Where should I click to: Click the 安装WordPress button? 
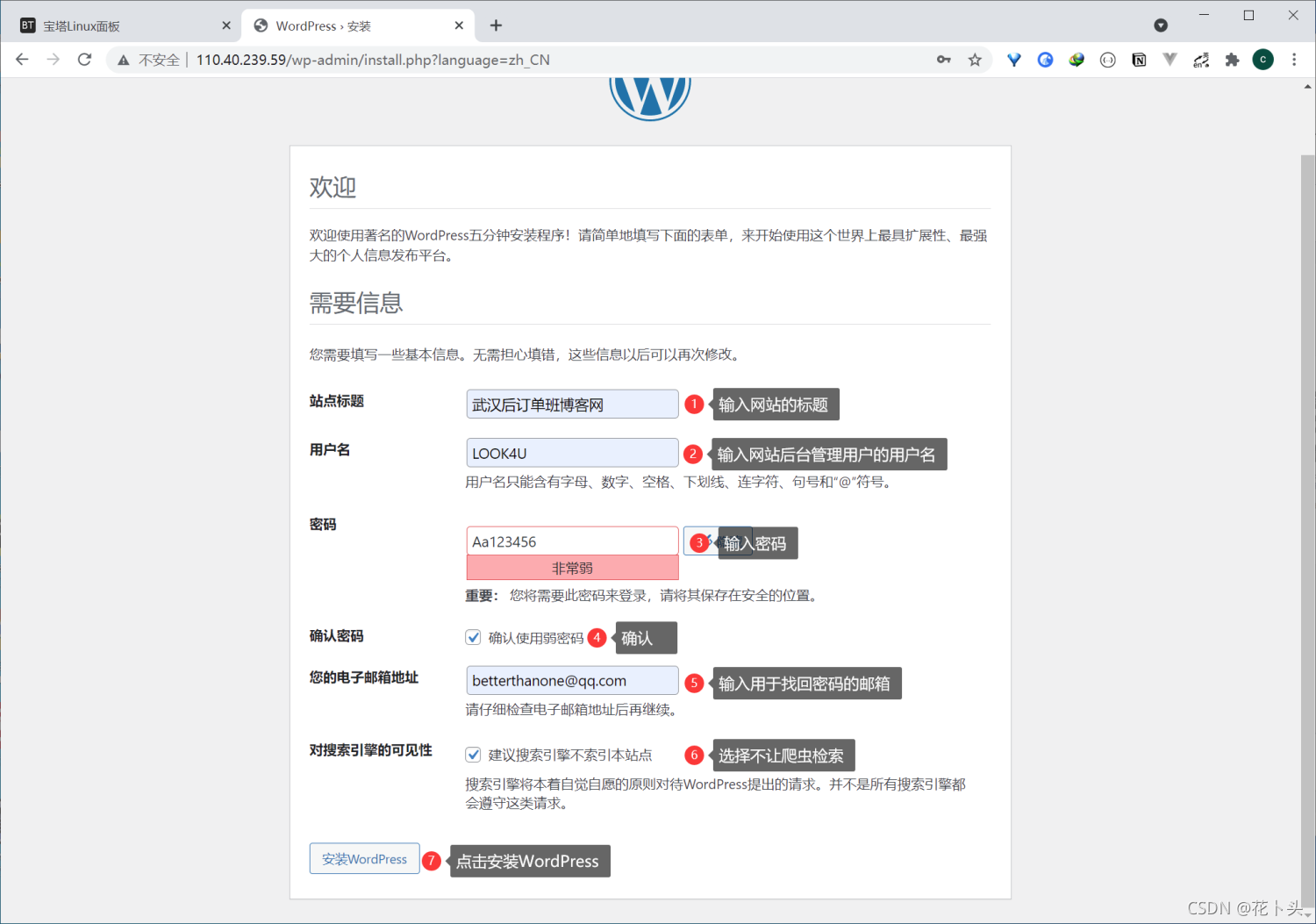(x=364, y=859)
